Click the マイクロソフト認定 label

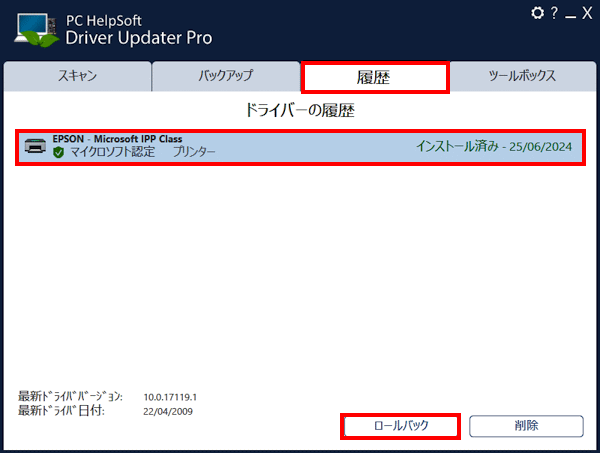point(113,152)
